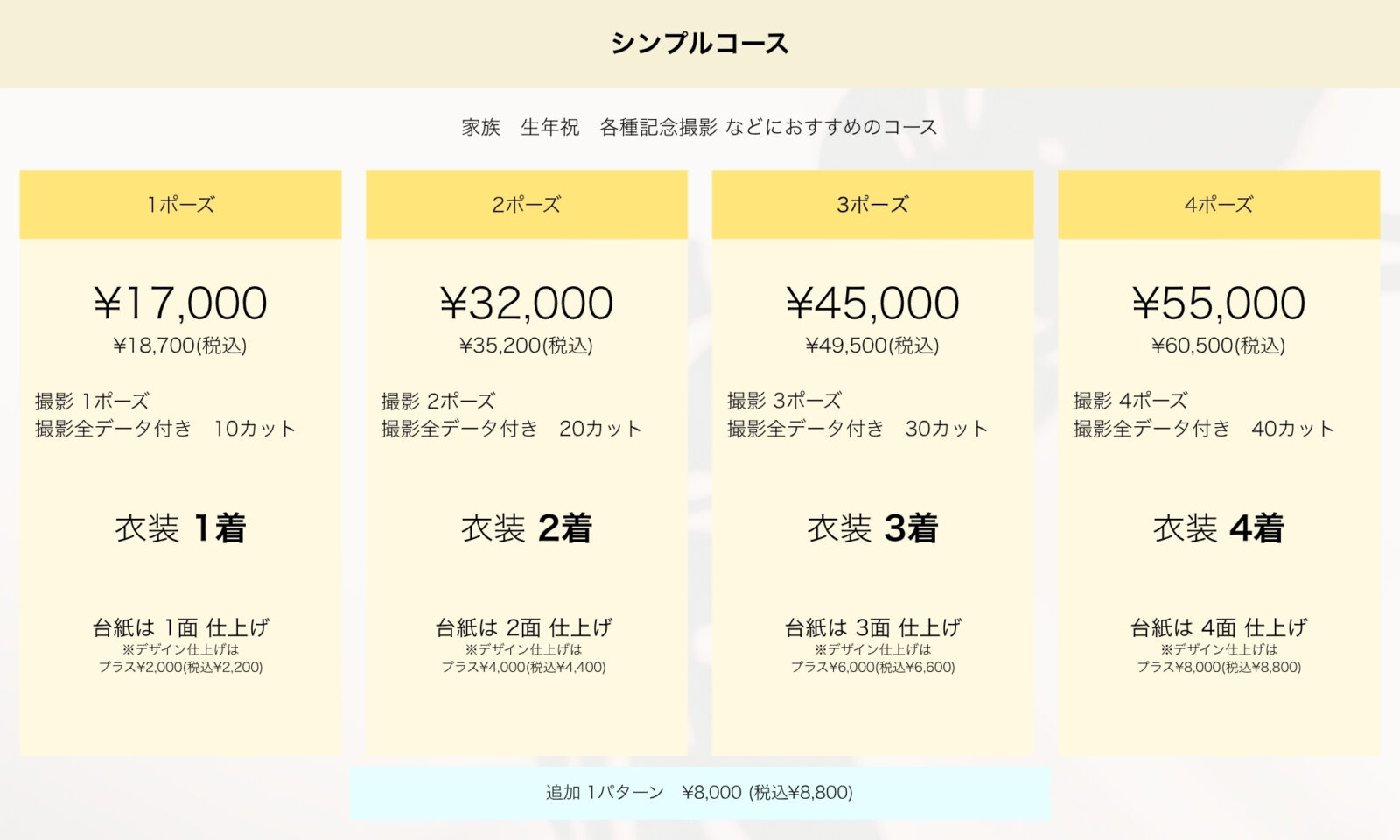This screenshot has height=840, width=1400.
Task: Select the 2ポーズ plan header
Action: coord(526,205)
